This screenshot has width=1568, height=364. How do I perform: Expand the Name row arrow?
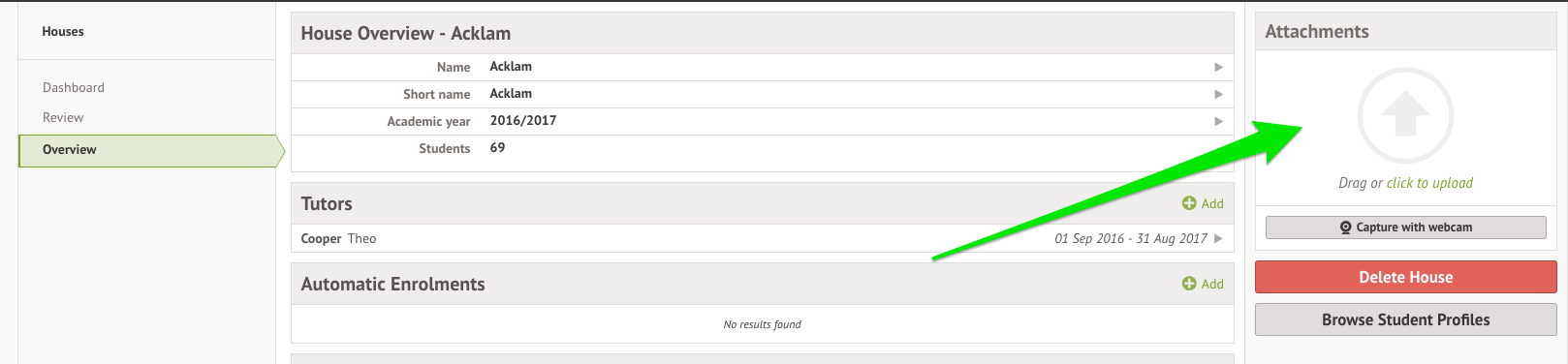pos(1218,67)
